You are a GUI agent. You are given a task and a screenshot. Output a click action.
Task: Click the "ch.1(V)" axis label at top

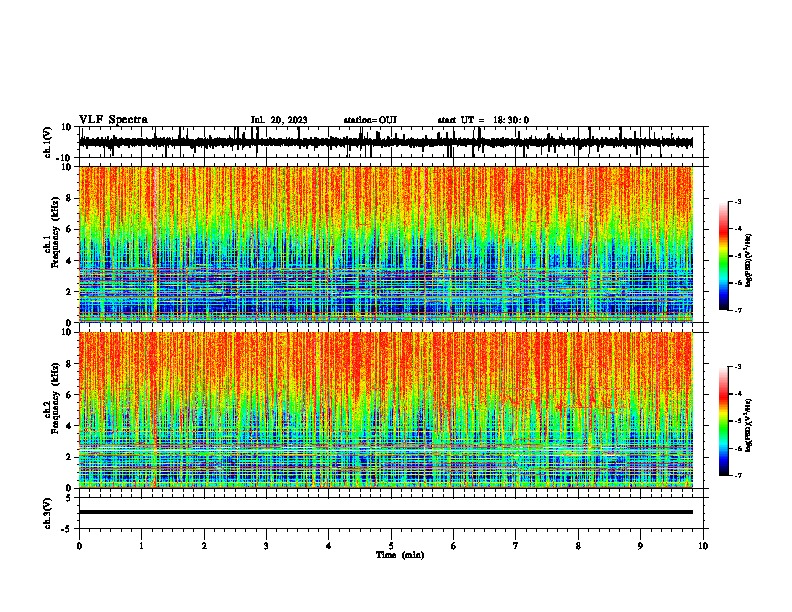[x=48, y=142]
